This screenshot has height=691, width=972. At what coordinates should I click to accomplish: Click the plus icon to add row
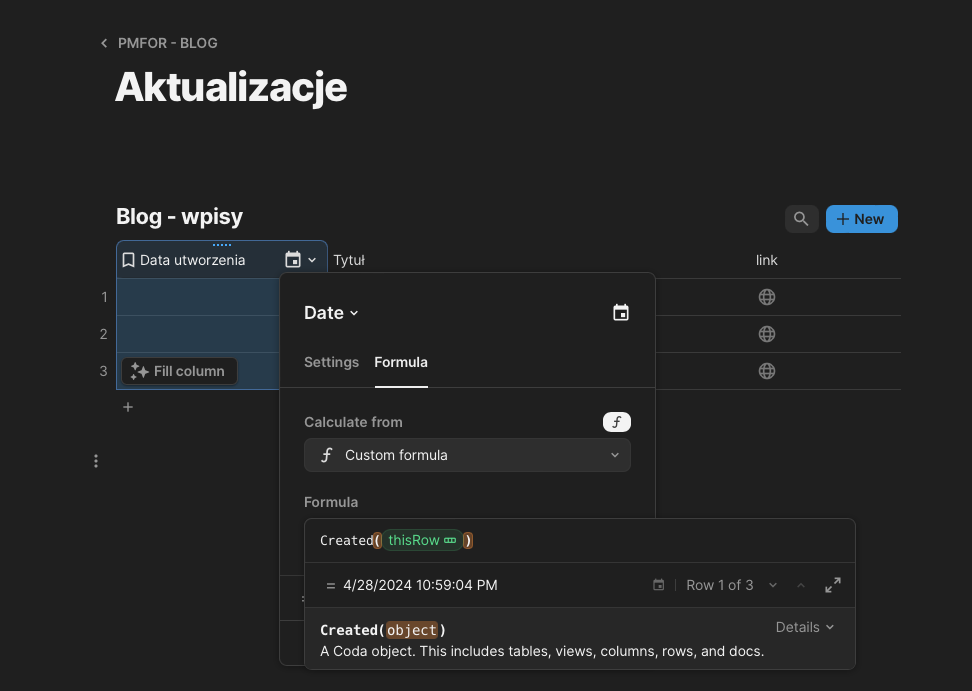coord(128,407)
